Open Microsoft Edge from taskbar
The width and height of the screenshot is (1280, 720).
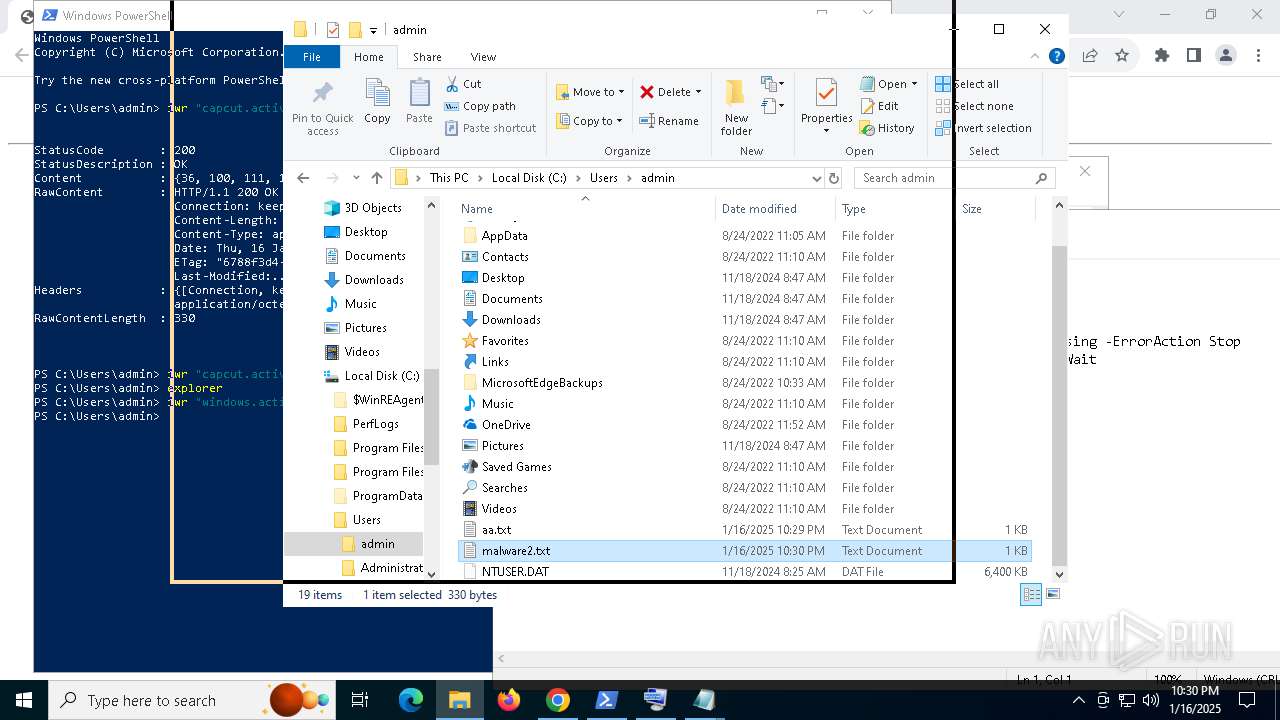[x=411, y=700]
